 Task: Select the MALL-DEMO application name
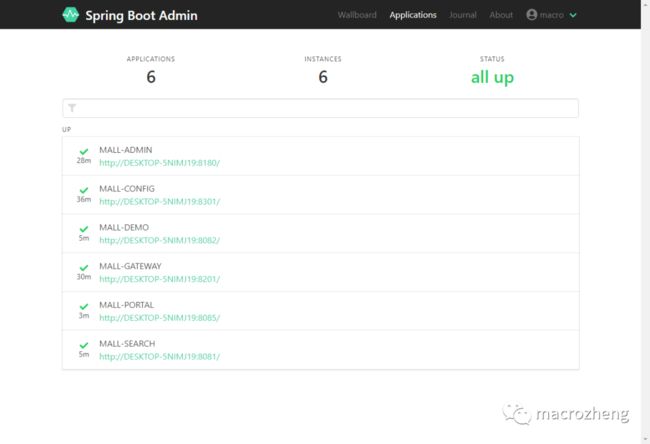124,227
